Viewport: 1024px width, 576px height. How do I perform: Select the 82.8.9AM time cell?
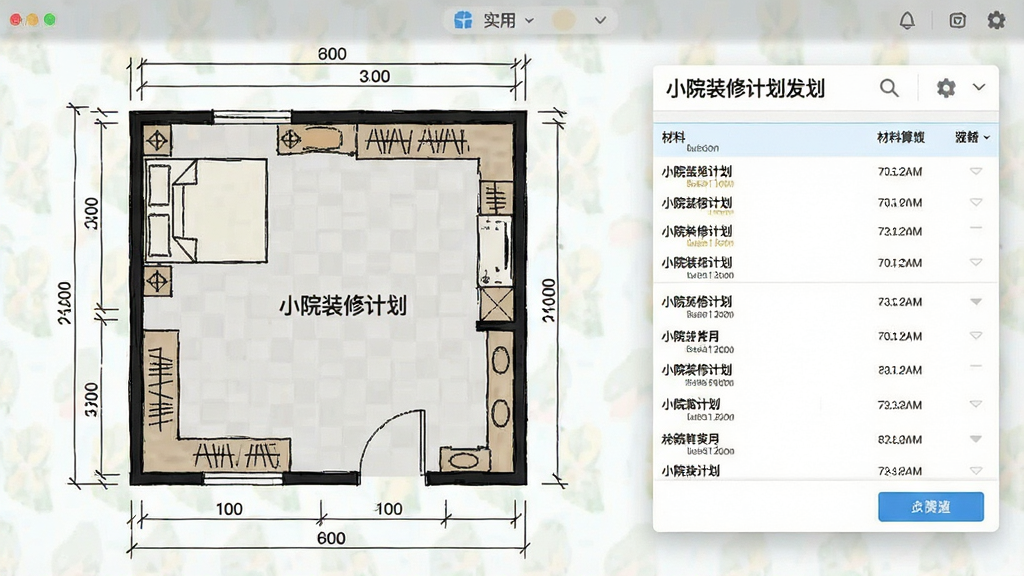pos(900,440)
